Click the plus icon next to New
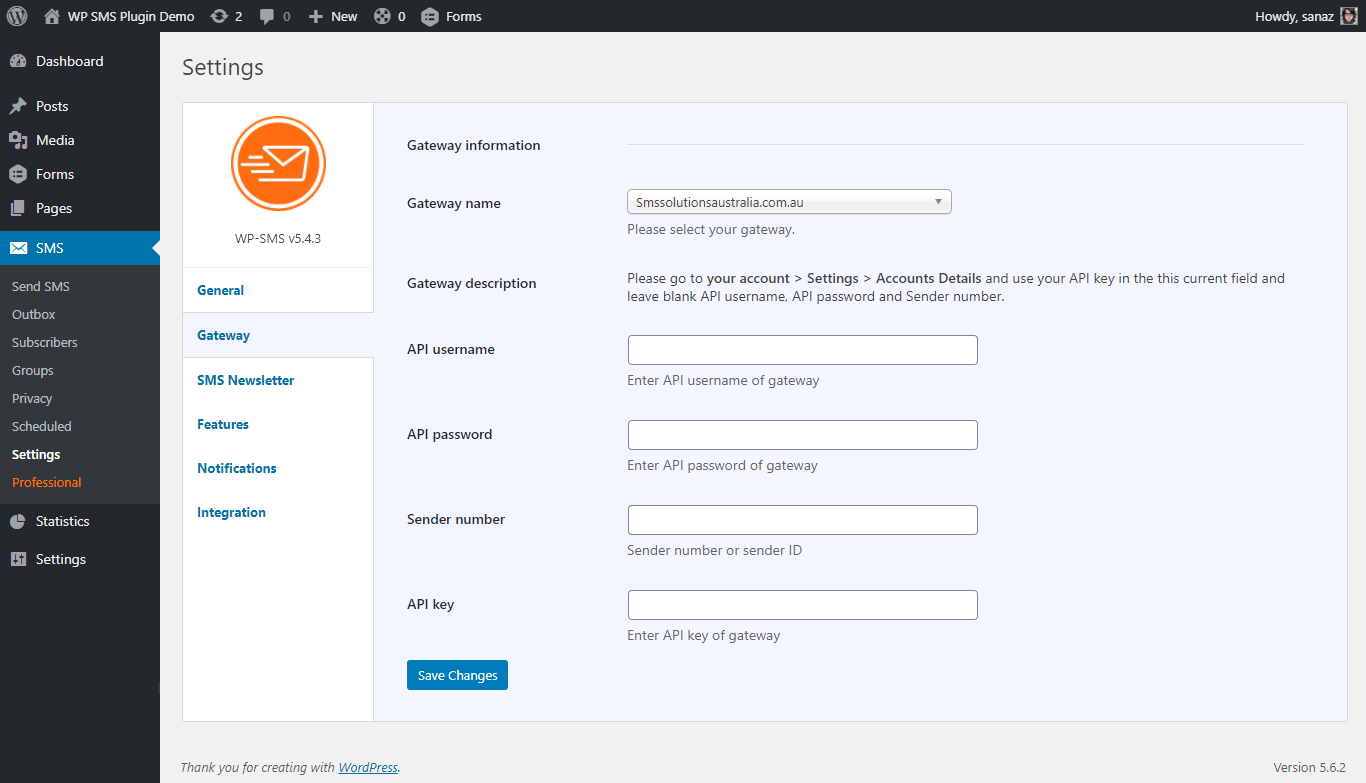1366x783 pixels. pyautogui.click(x=316, y=16)
